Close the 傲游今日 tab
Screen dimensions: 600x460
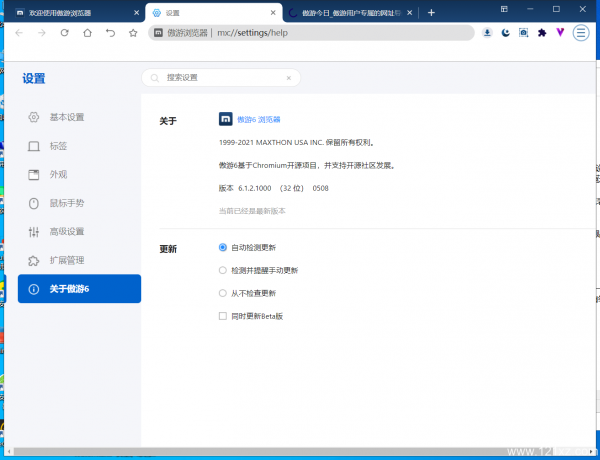(x=409, y=13)
